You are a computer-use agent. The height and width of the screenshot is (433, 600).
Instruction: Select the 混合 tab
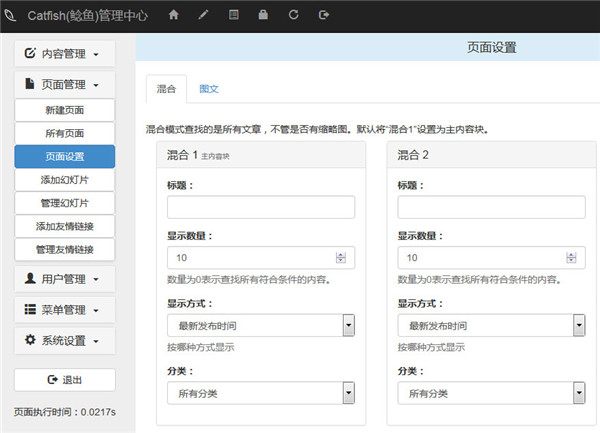166,89
